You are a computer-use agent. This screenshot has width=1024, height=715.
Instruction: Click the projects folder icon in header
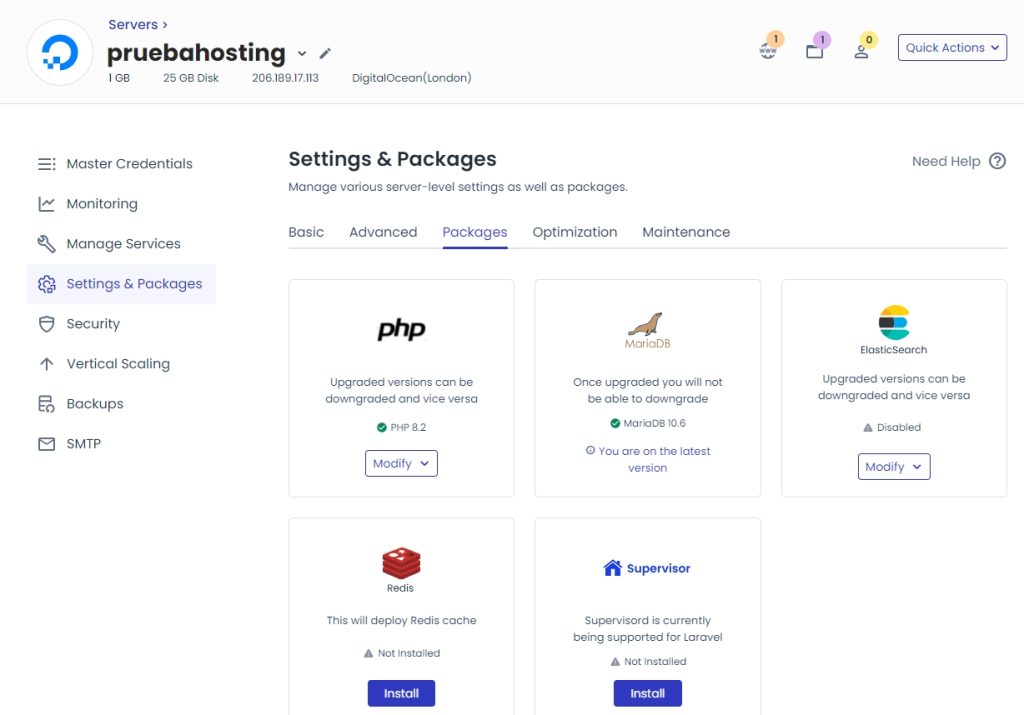(815, 50)
